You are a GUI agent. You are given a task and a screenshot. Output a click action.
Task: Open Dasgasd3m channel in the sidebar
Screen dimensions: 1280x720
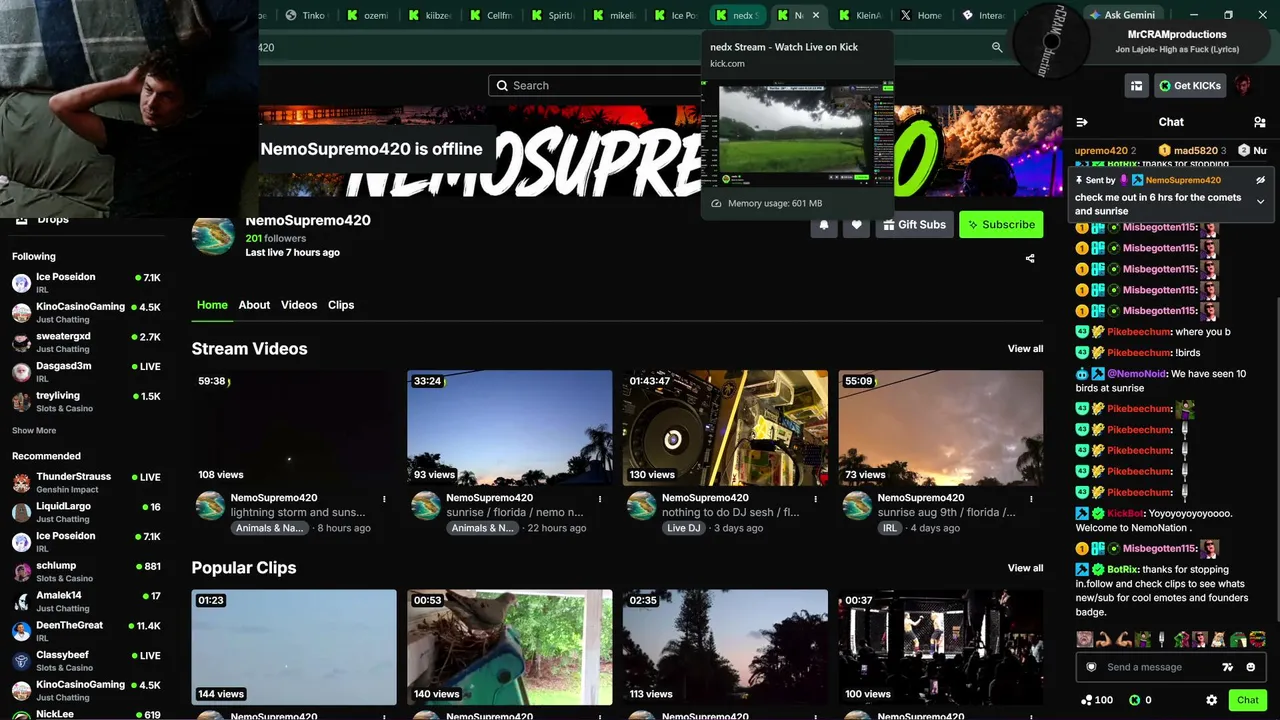(x=86, y=372)
